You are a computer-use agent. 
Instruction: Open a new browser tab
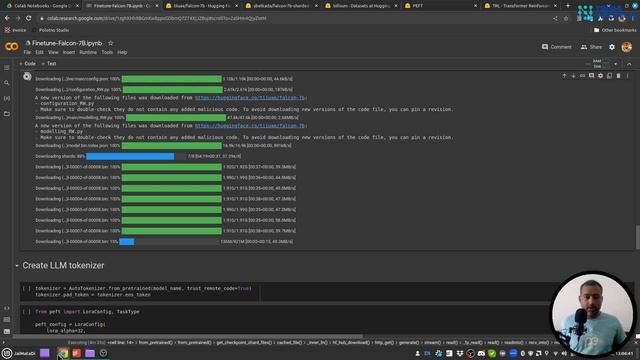click(567, 6)
